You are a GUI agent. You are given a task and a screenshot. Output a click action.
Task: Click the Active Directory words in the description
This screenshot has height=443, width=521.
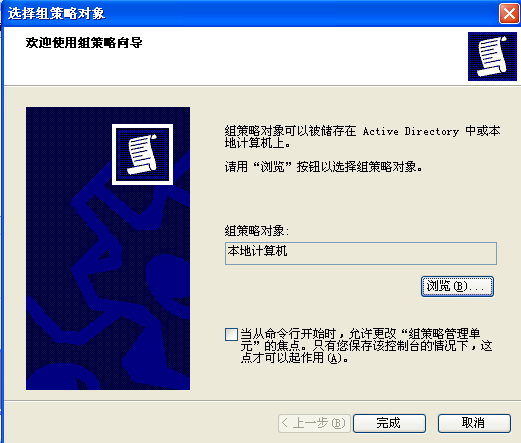point(411,131)
